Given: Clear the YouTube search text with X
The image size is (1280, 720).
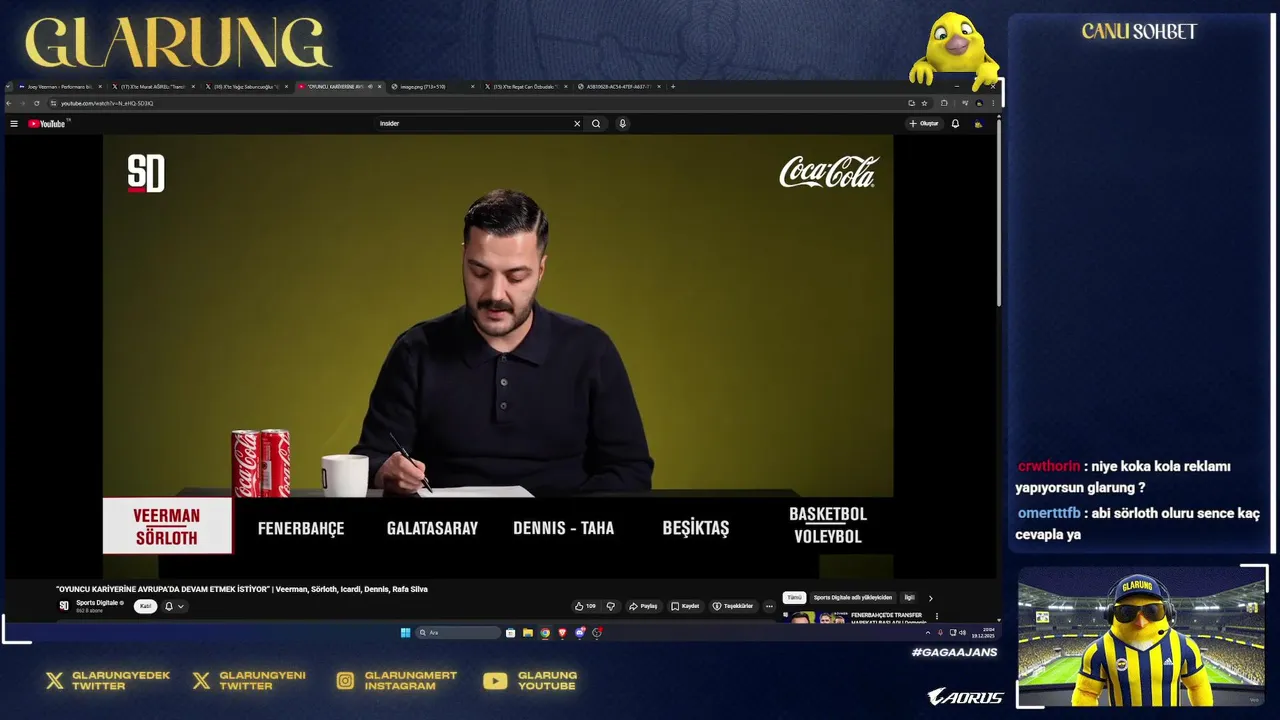Looking at the screenshot, I should click(577, 124).
